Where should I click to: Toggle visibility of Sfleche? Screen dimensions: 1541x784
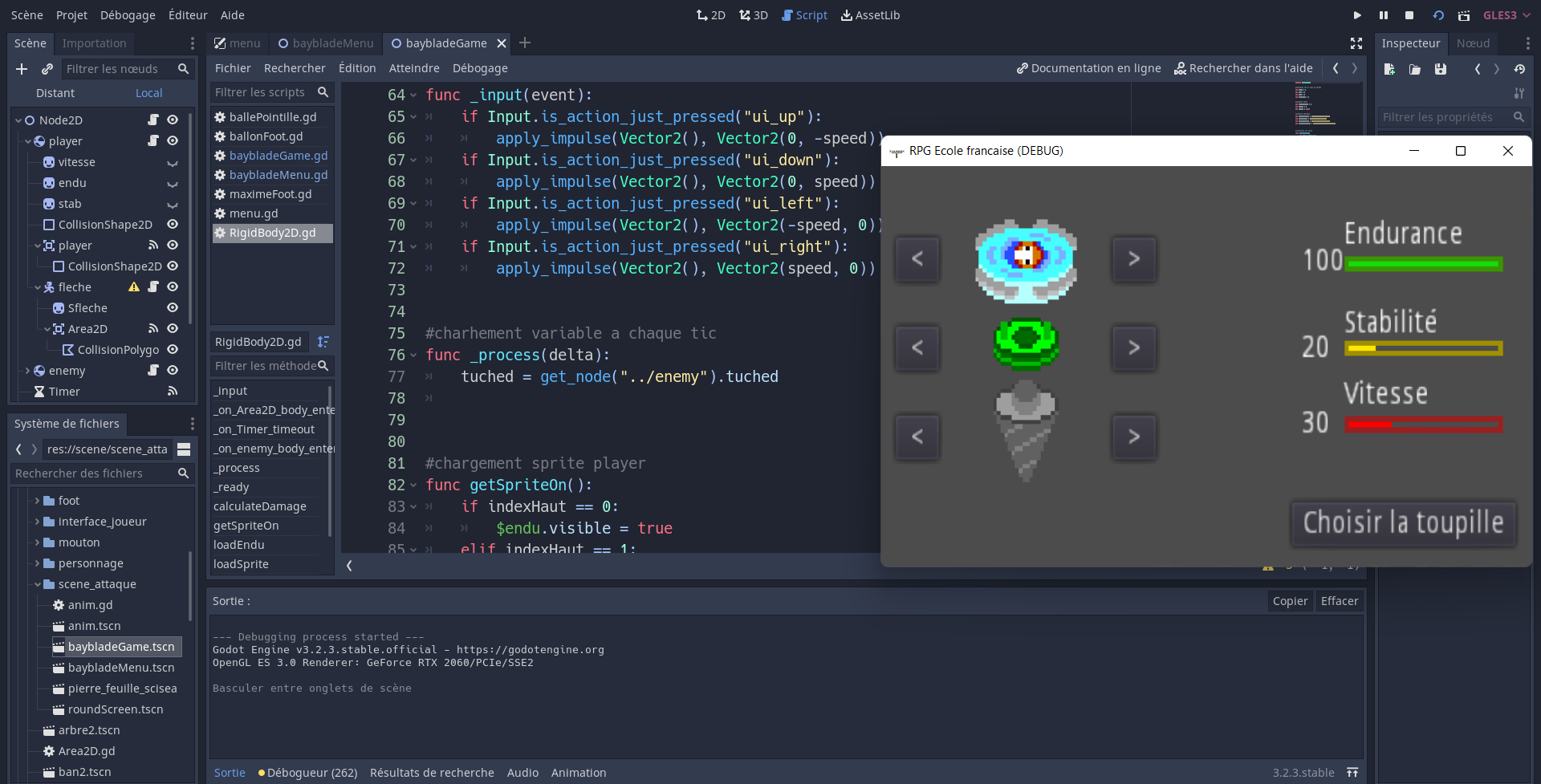point(173,307)
